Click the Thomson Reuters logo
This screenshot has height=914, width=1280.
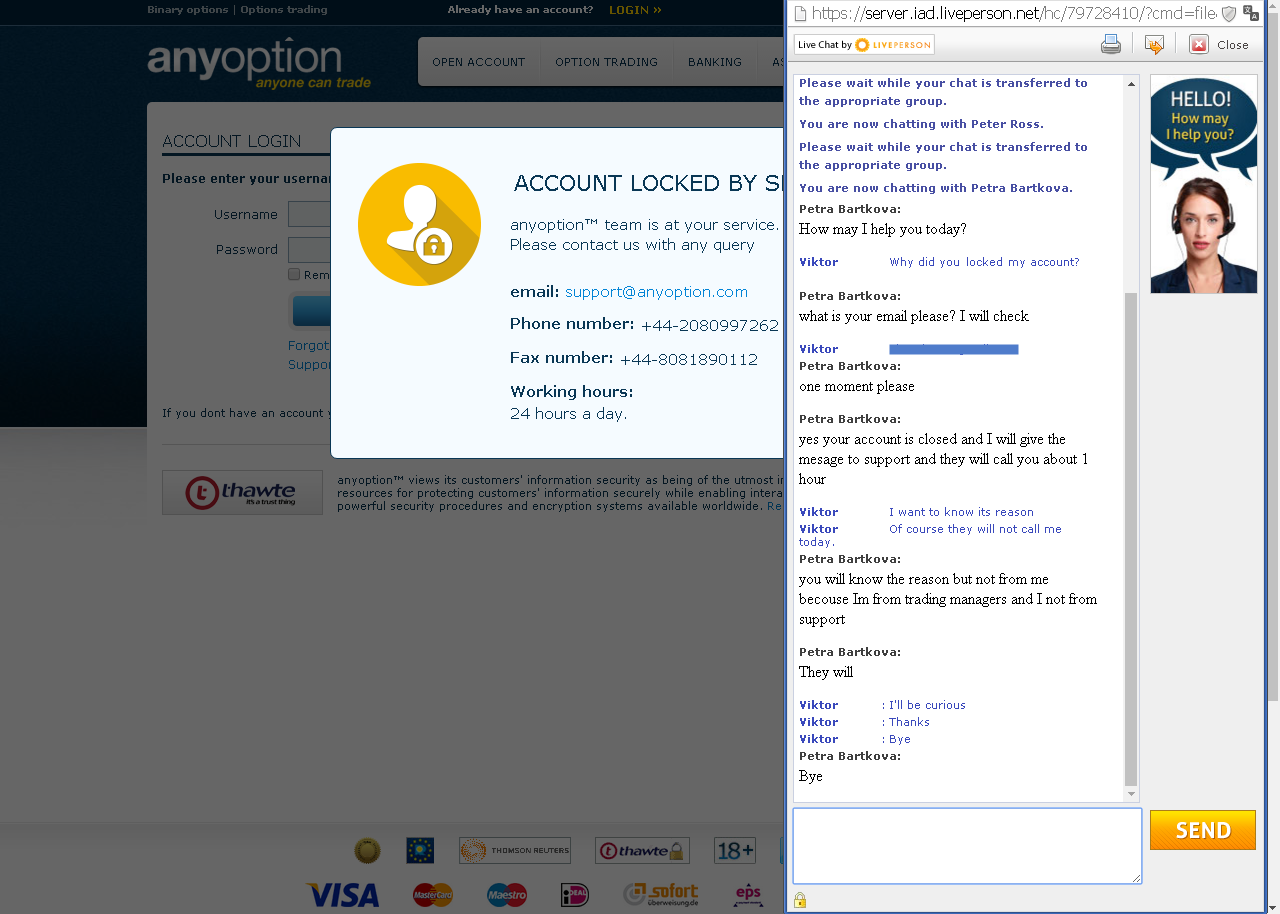click(x=515, y=851)
